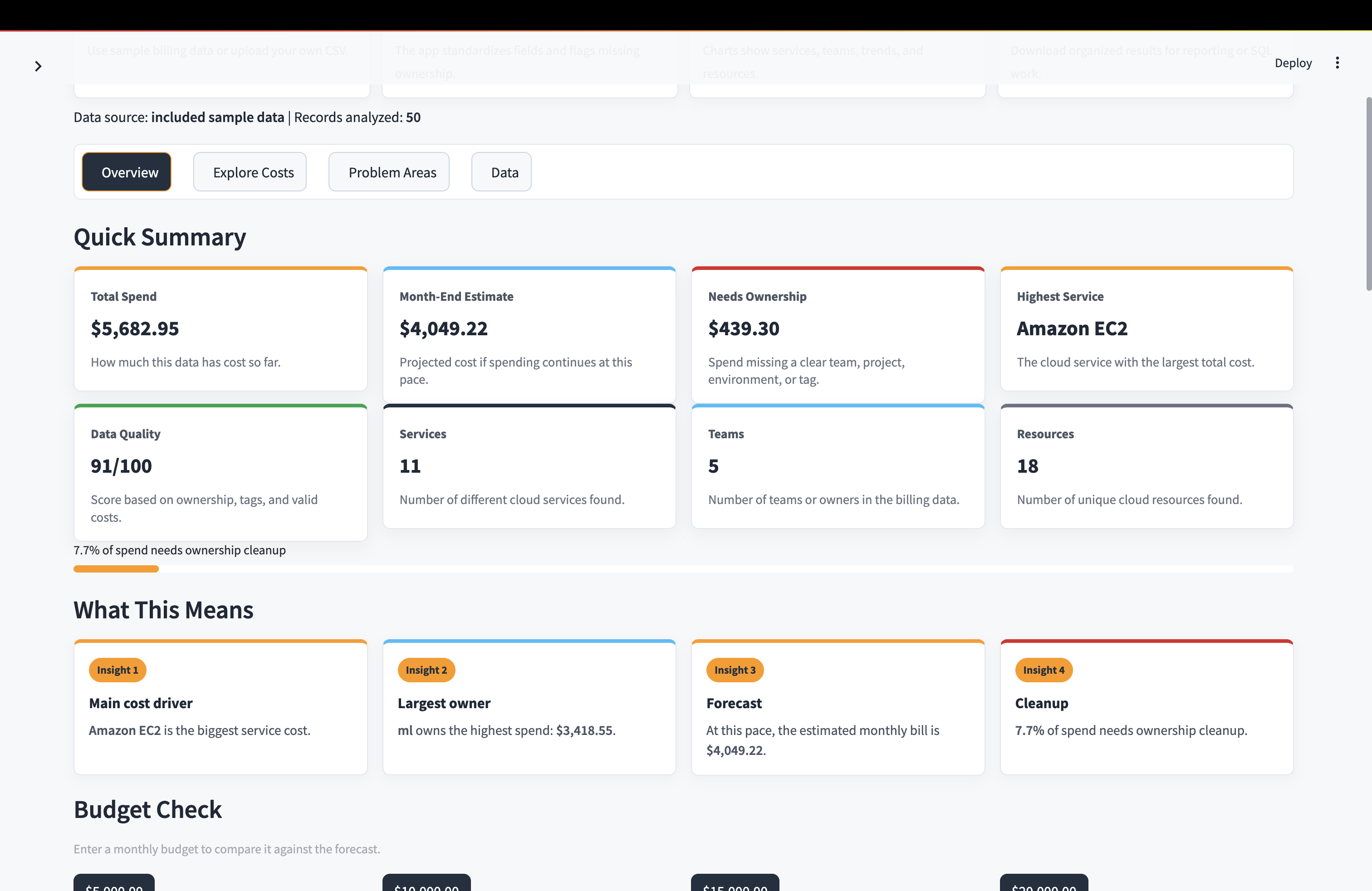Click the Data Quality score 91/100
The image size is (1372, 891).
(x=121, y=465)
